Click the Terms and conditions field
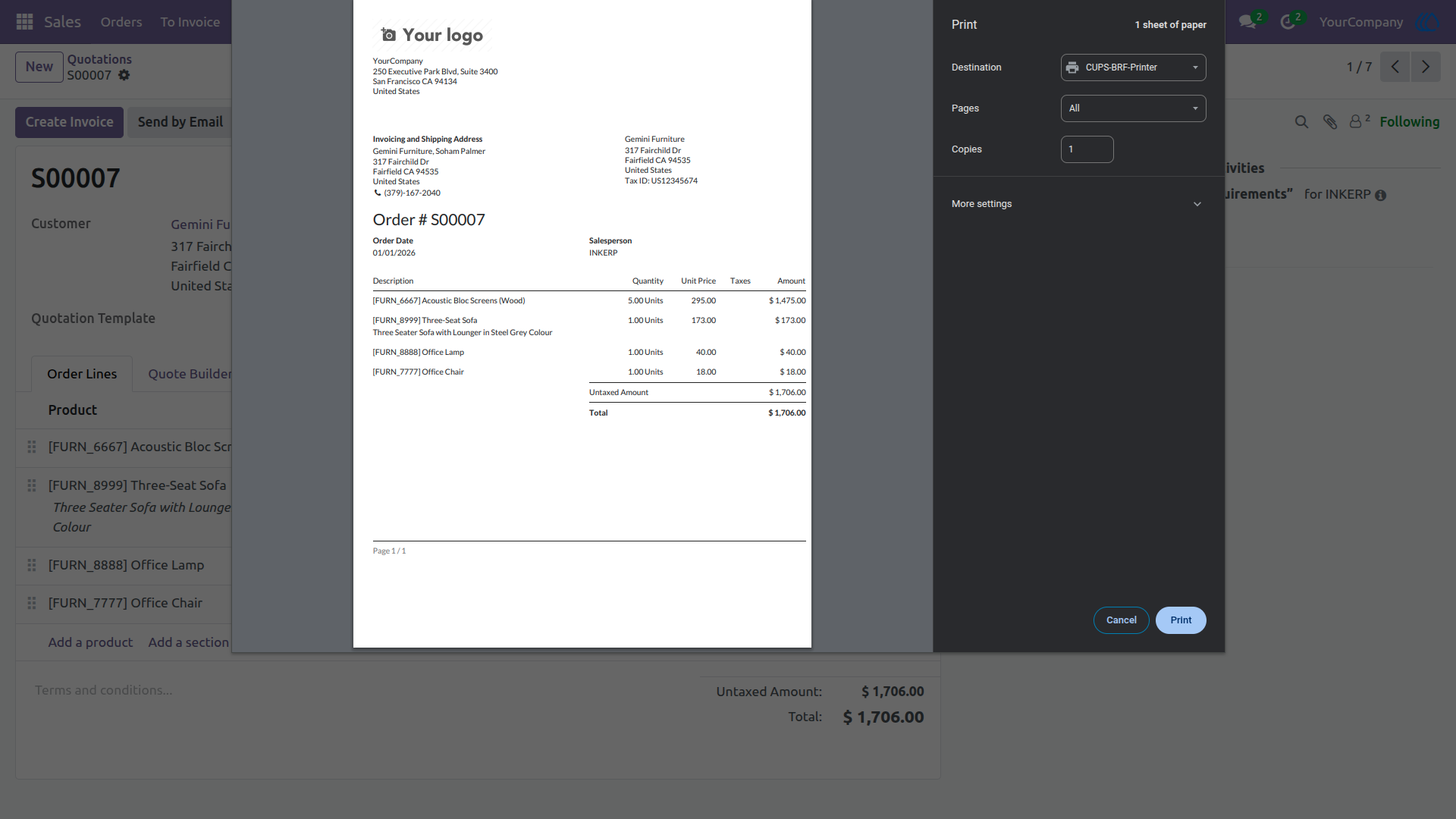The height and width of the screenshot is (819, 1456). [x=103, y=690]
